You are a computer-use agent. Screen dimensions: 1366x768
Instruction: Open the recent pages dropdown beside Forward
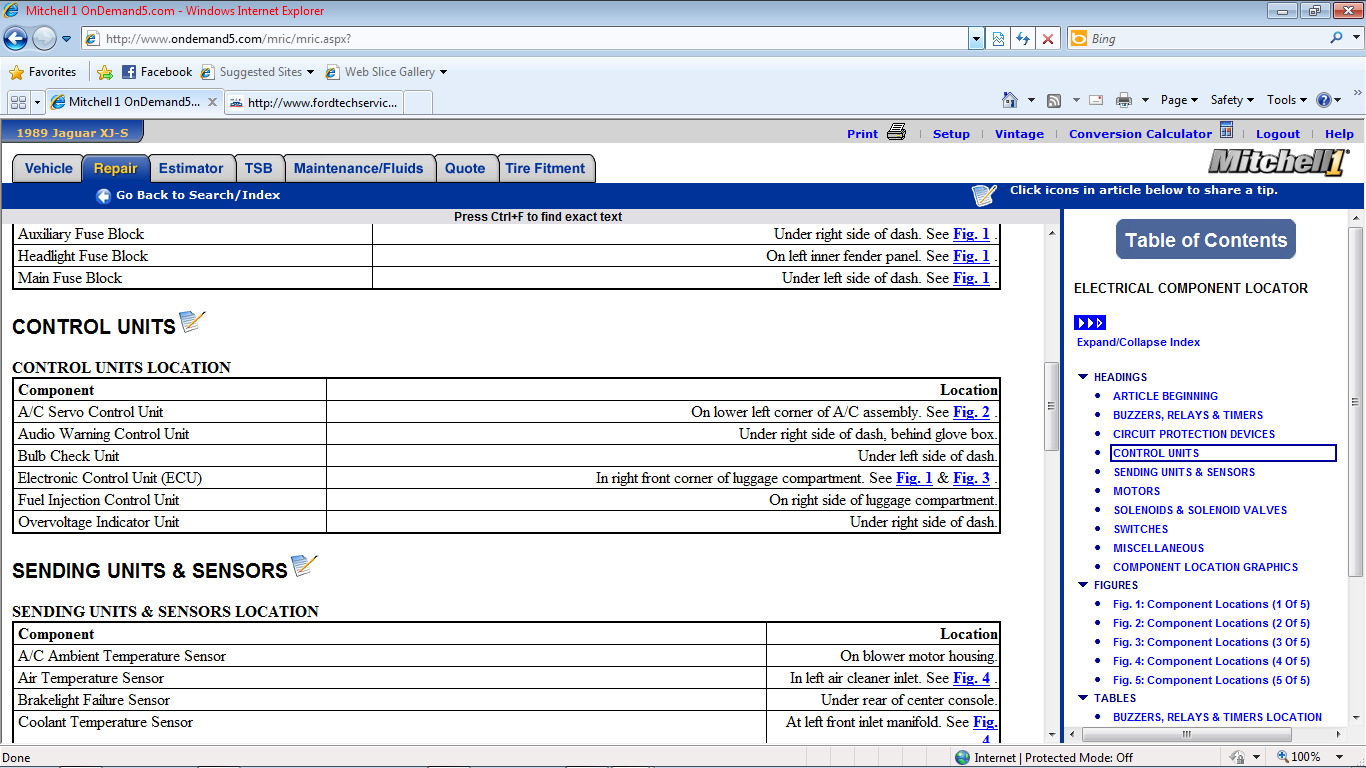[x=67, y=39]
